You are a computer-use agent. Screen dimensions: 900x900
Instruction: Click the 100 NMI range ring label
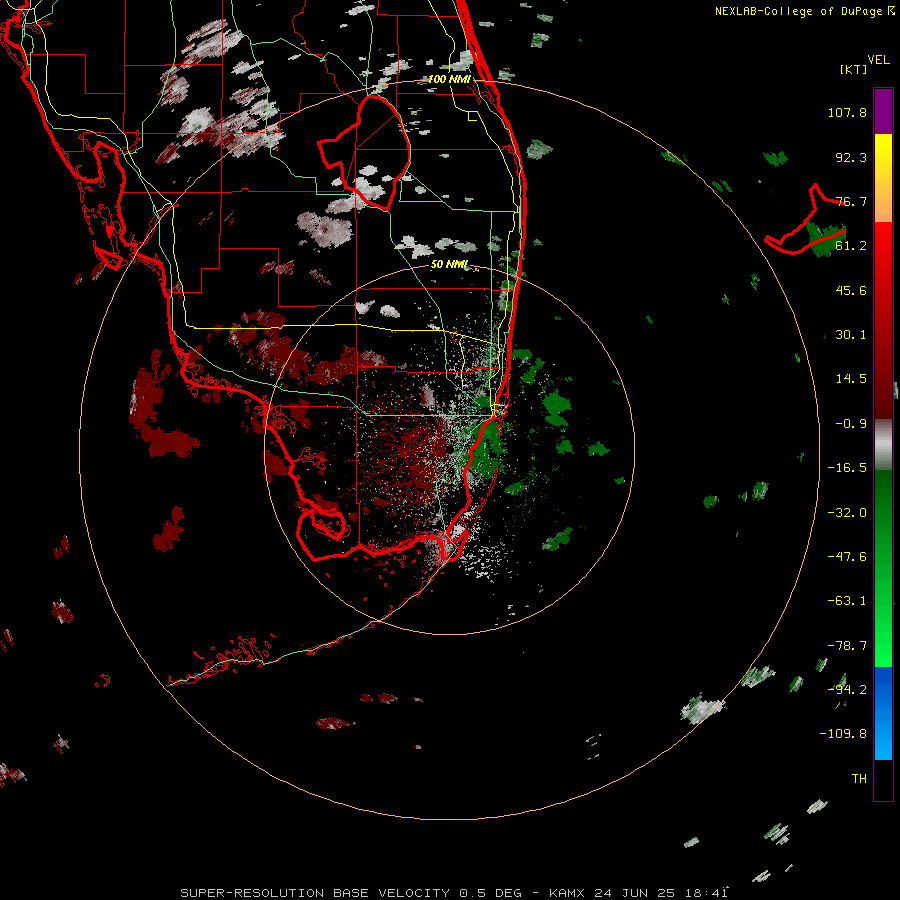[449, 79]
